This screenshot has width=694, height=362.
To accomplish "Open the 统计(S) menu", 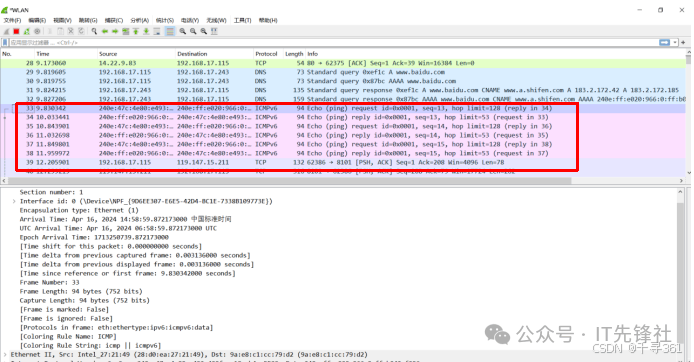I will [x=165, y=20].
